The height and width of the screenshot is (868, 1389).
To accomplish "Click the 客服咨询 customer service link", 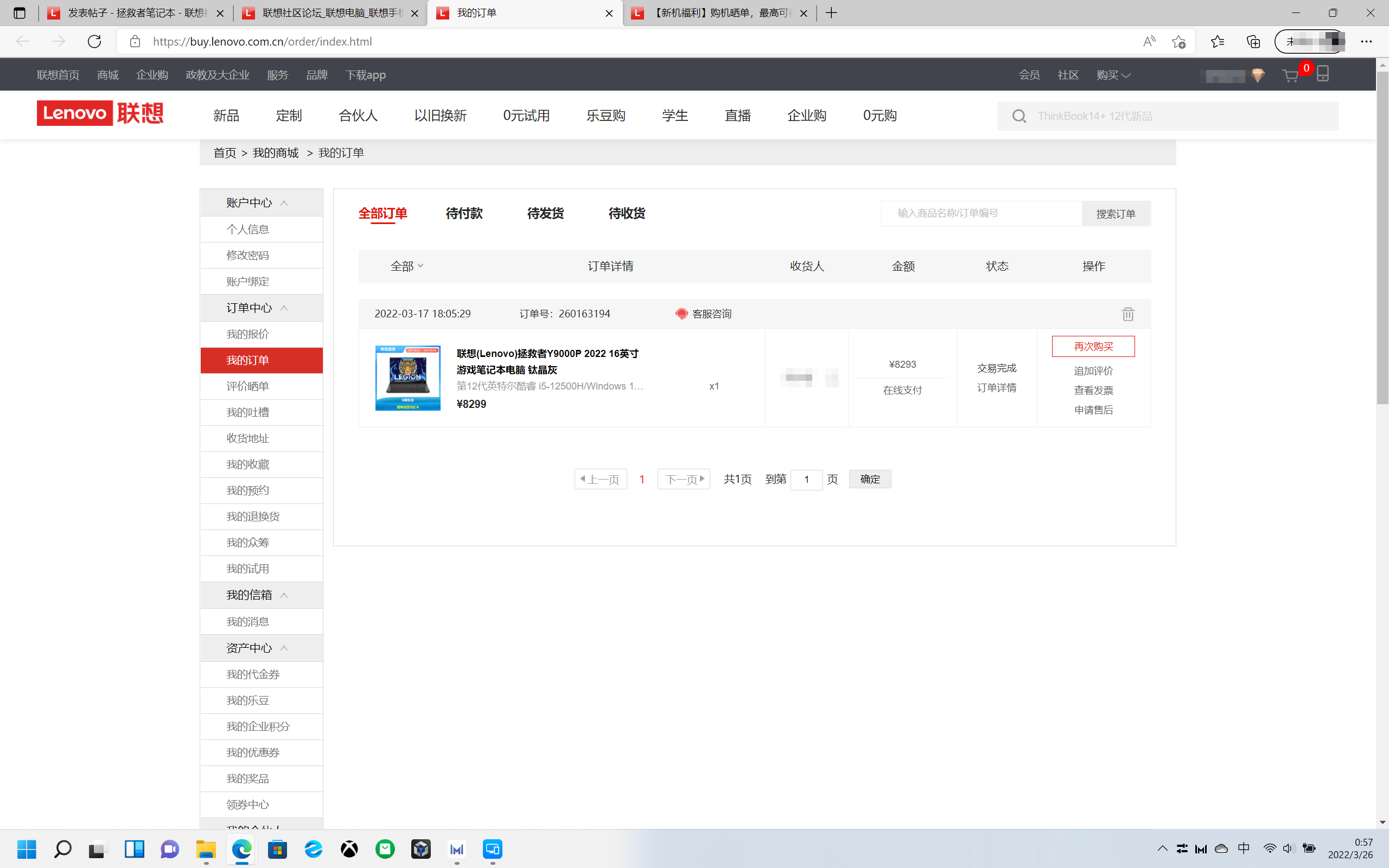I will [704, 314].
